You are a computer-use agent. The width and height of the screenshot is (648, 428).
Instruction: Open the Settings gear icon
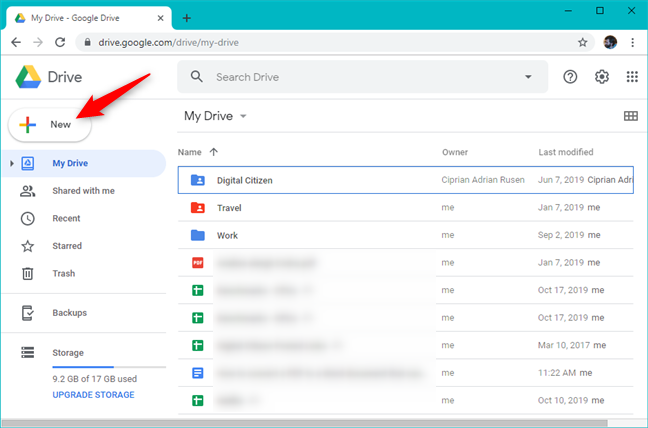click(602, 77)
